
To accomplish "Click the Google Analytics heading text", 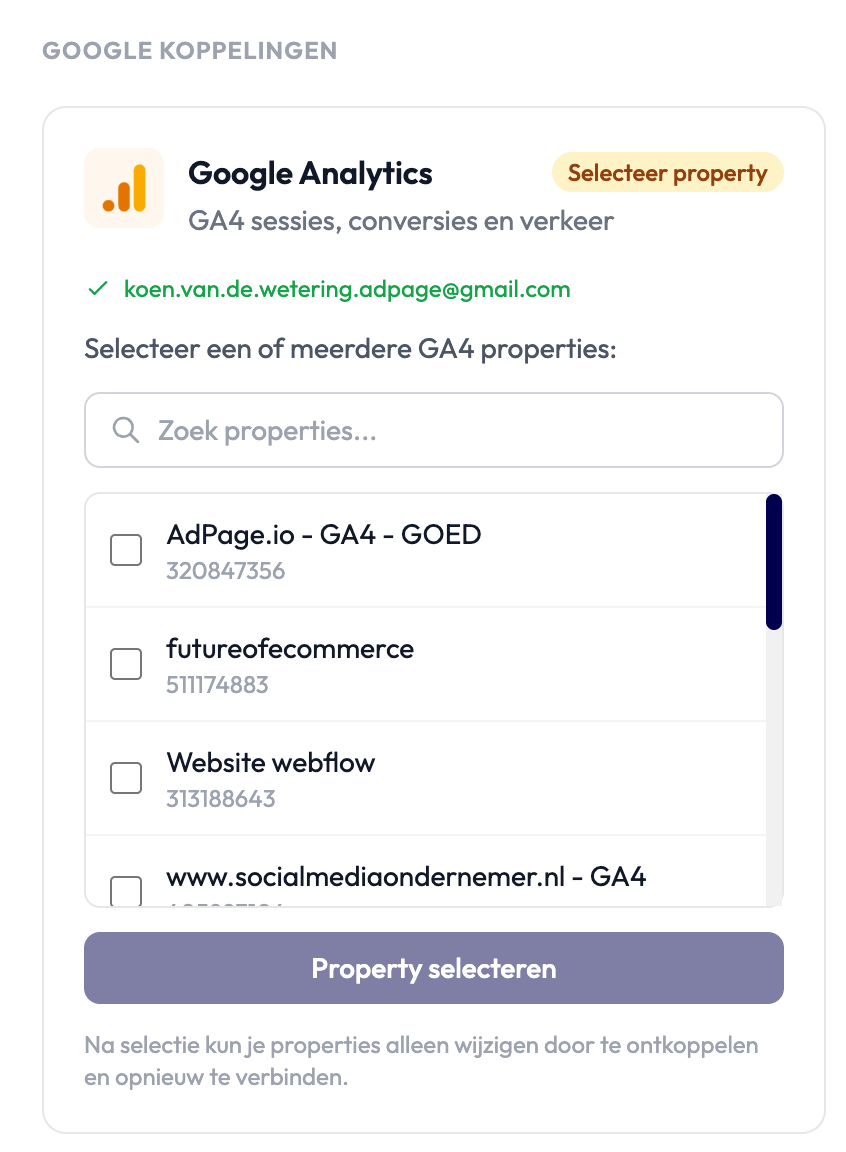I will 310,173.
